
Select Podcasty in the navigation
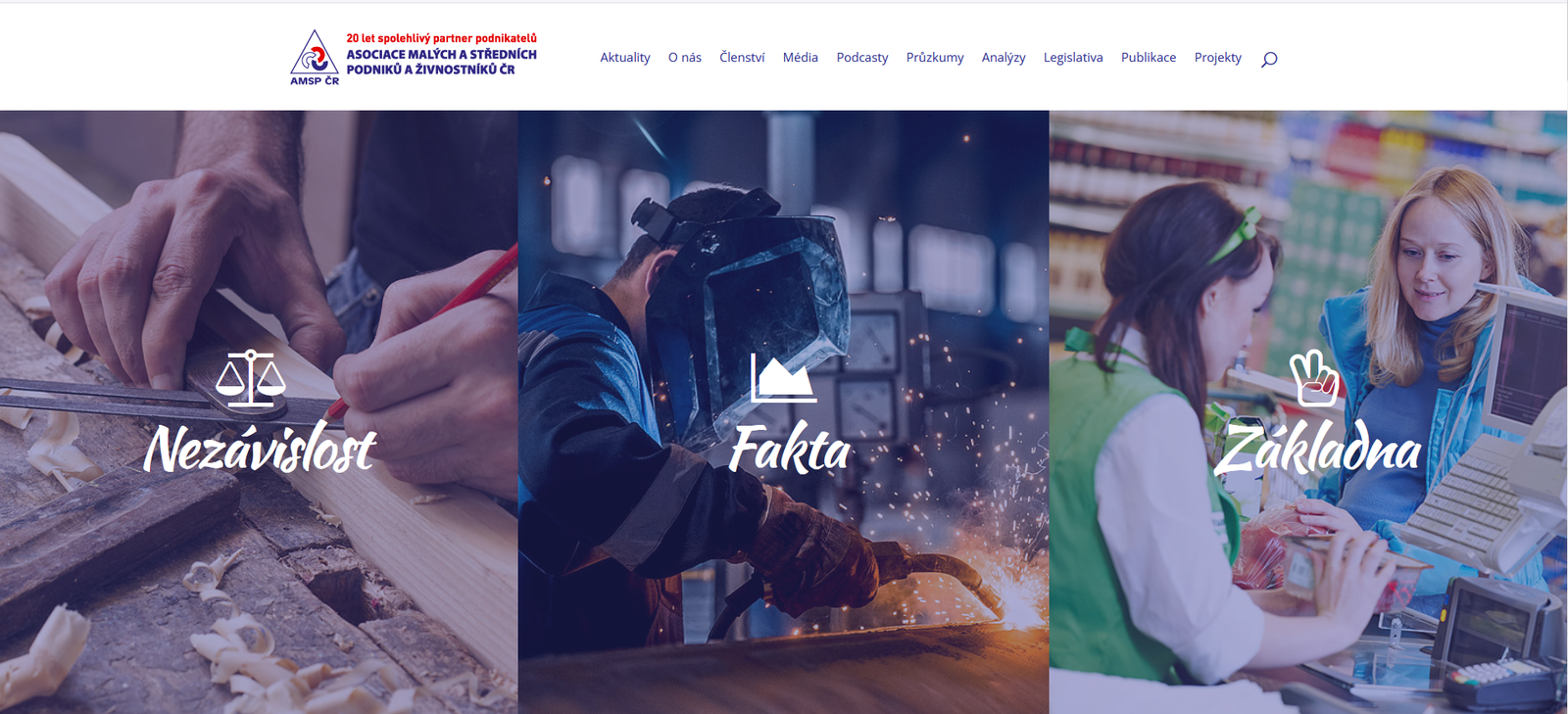(x=862, y=58)
